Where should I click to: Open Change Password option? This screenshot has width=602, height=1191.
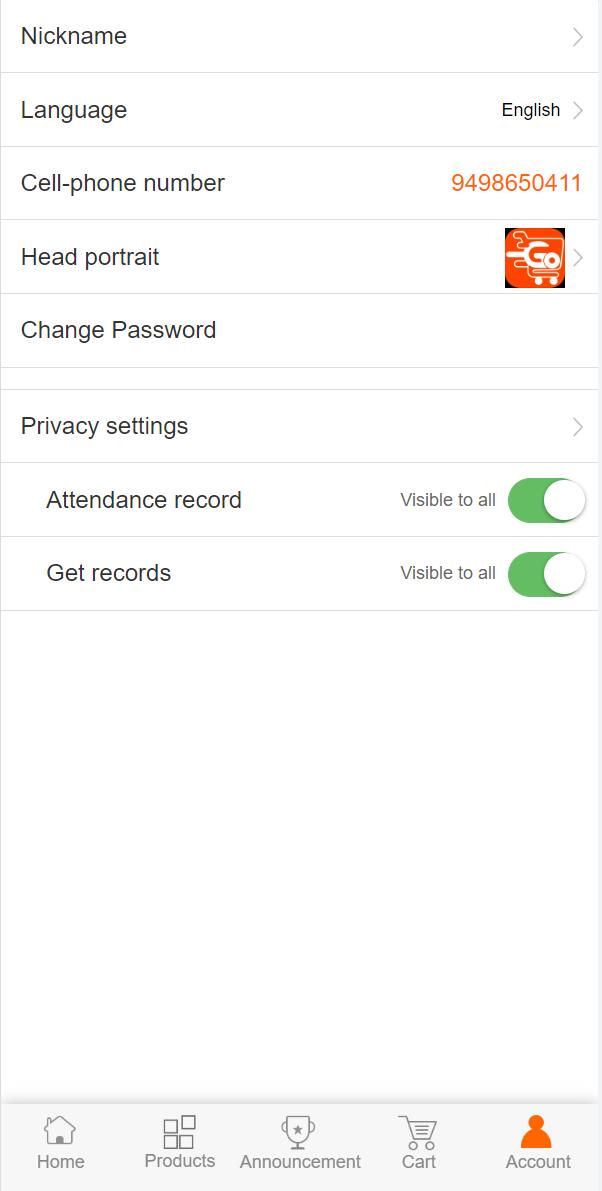point(118,330)
